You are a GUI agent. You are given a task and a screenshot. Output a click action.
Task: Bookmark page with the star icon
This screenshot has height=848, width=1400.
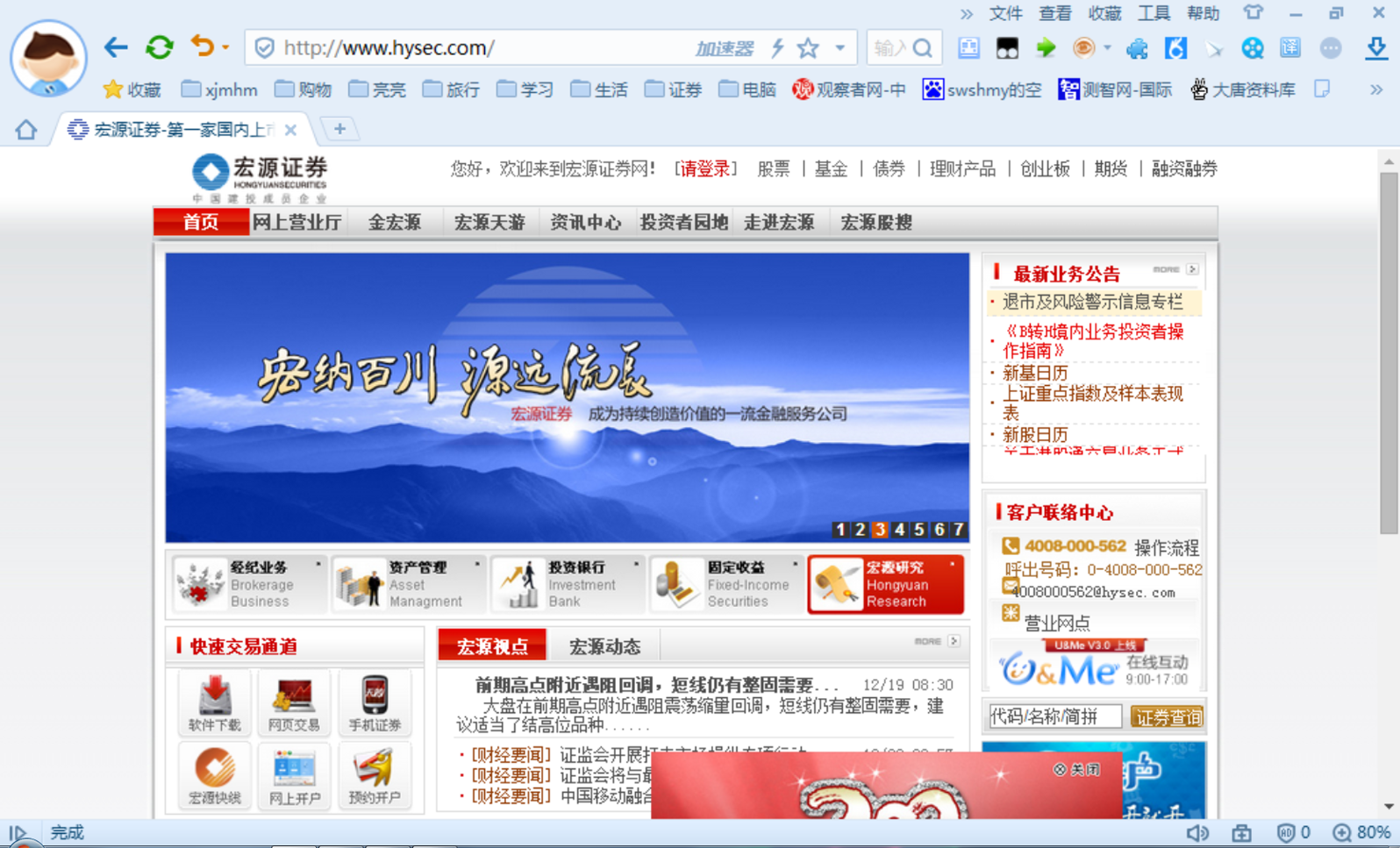point(808,48)
